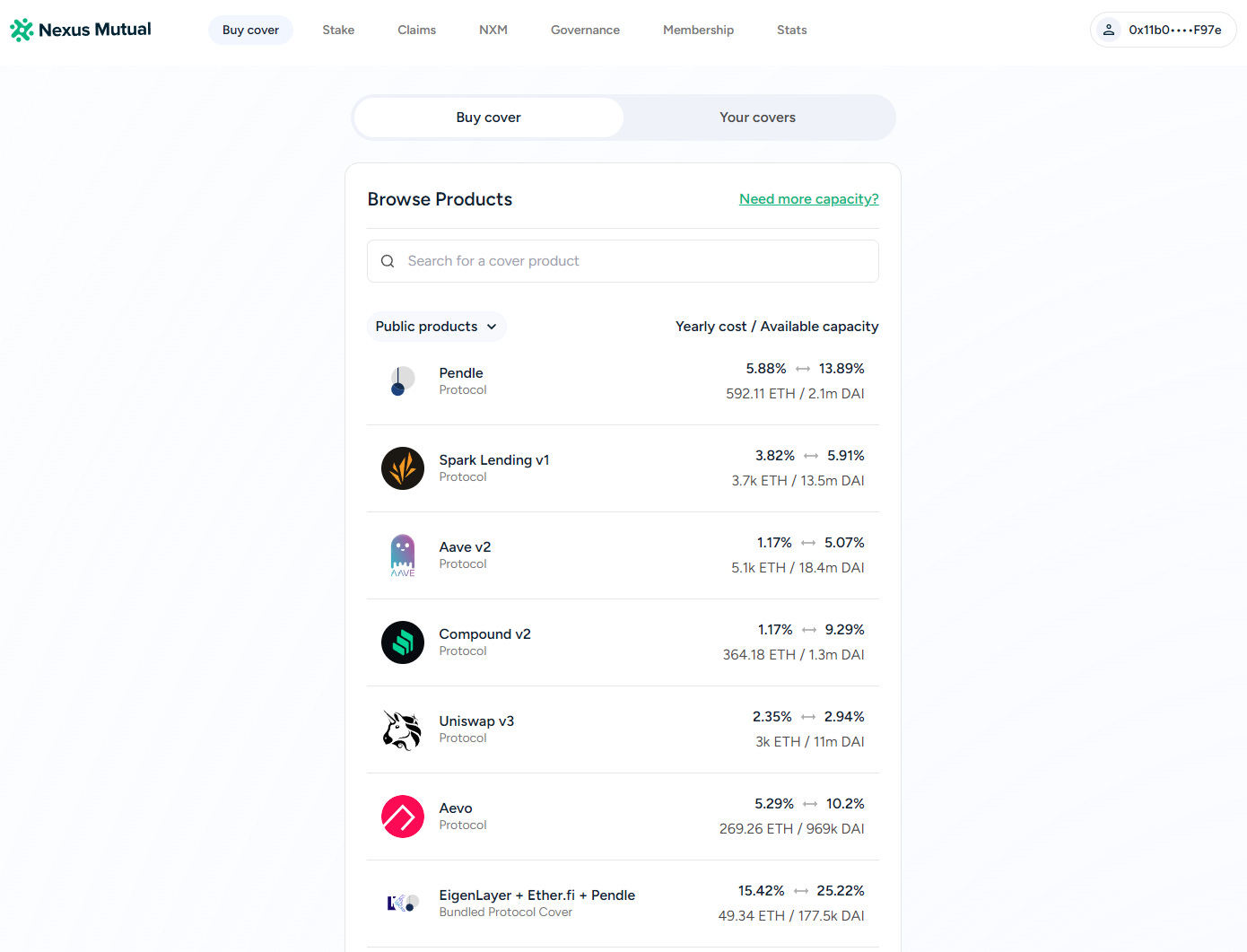Click Aave capacity 5.1k ETH / 18.4m DAI

[x=798, y=568]
